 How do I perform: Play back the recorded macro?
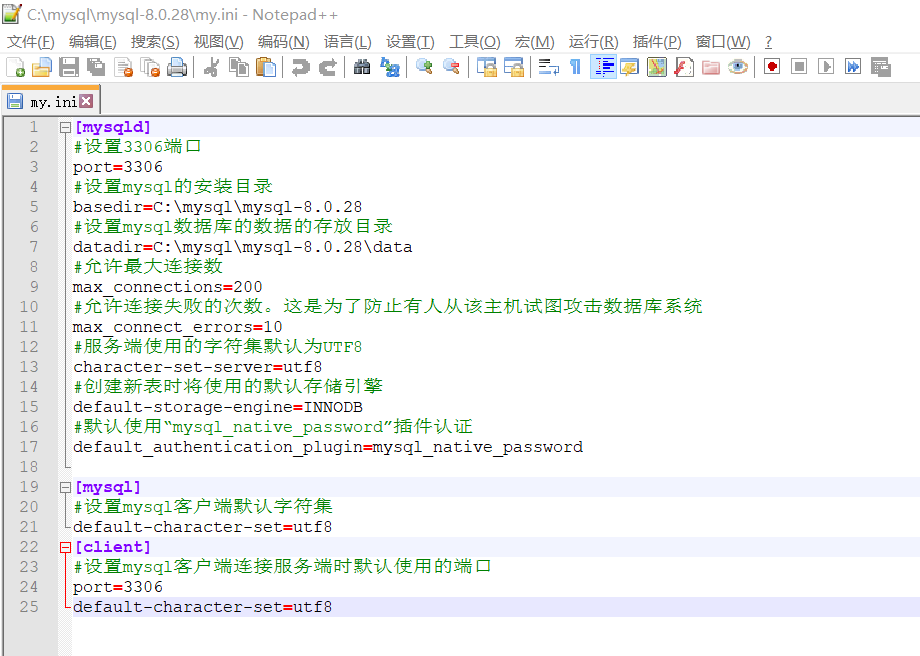(826, 67)
